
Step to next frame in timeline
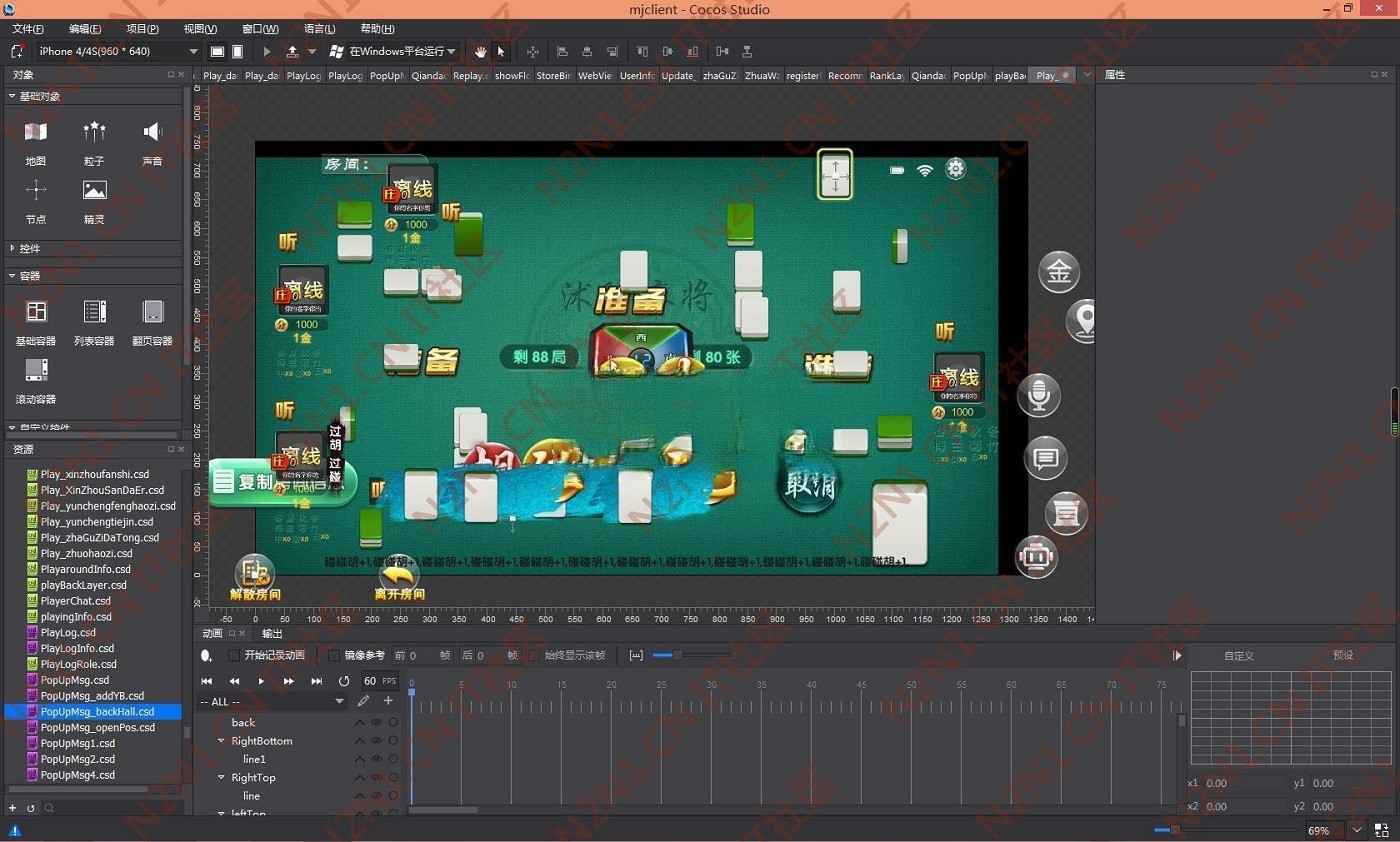point(289,681)
